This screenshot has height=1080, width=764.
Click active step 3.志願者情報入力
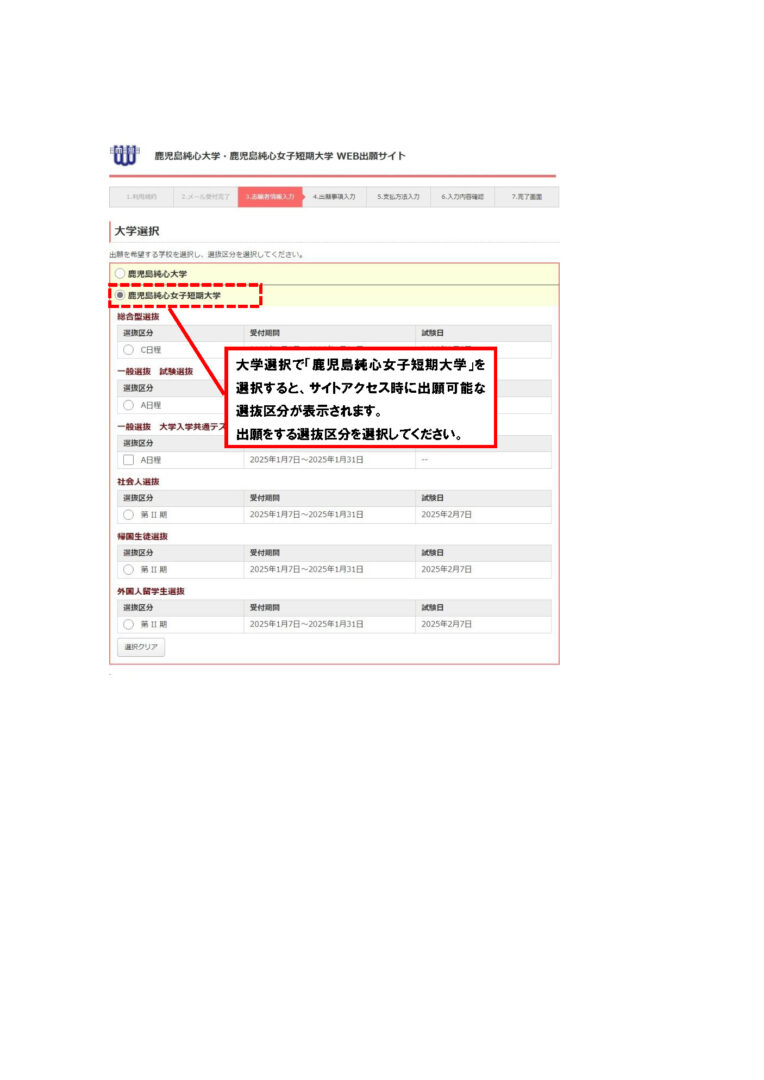(269, 197)
